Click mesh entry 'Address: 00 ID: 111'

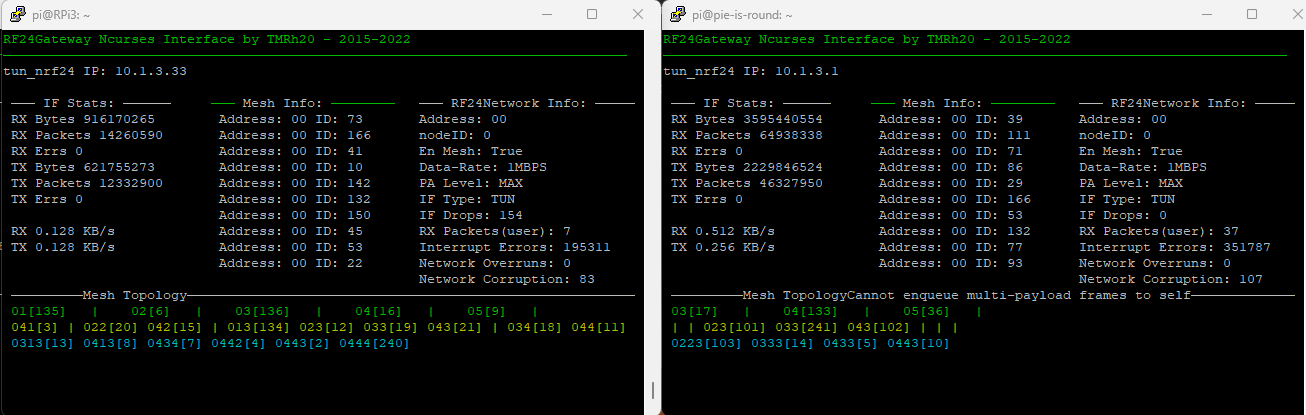955,135
